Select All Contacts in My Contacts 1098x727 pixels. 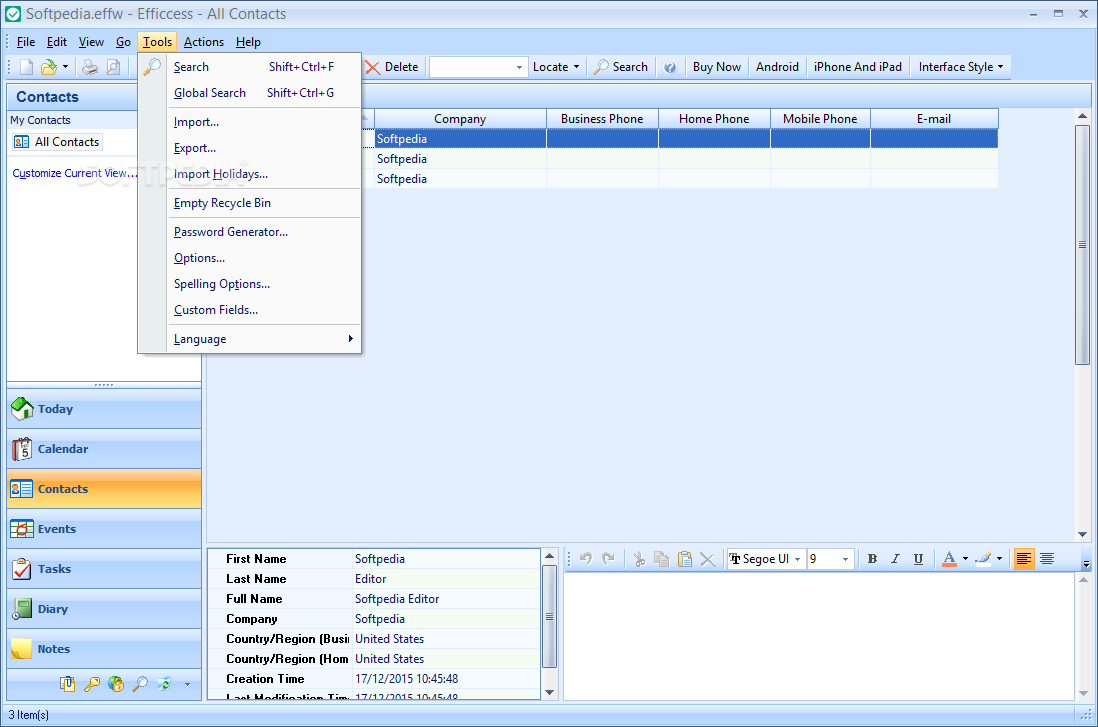pyautogui.click(x=57, y=142)
